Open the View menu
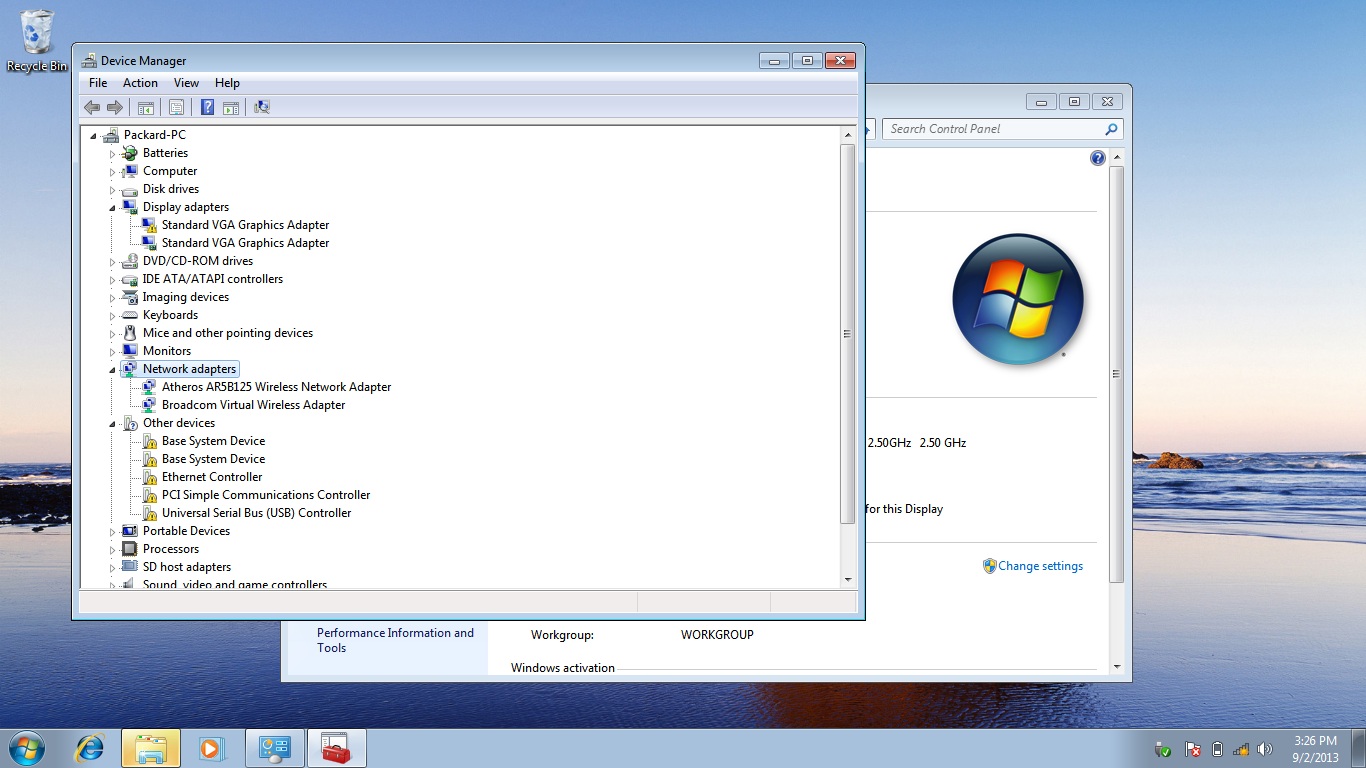The image size is (1366, 768). coord(186,83)
